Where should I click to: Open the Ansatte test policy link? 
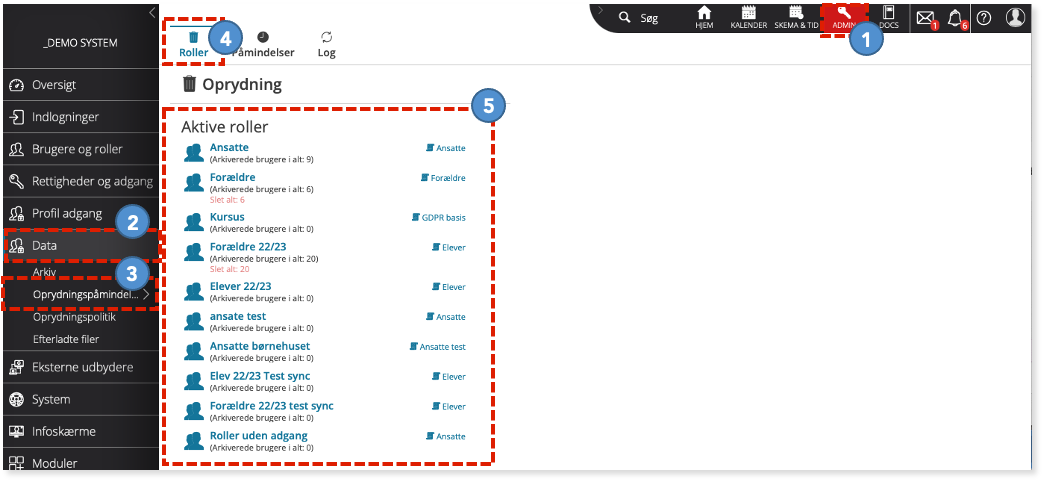(438, 347)
